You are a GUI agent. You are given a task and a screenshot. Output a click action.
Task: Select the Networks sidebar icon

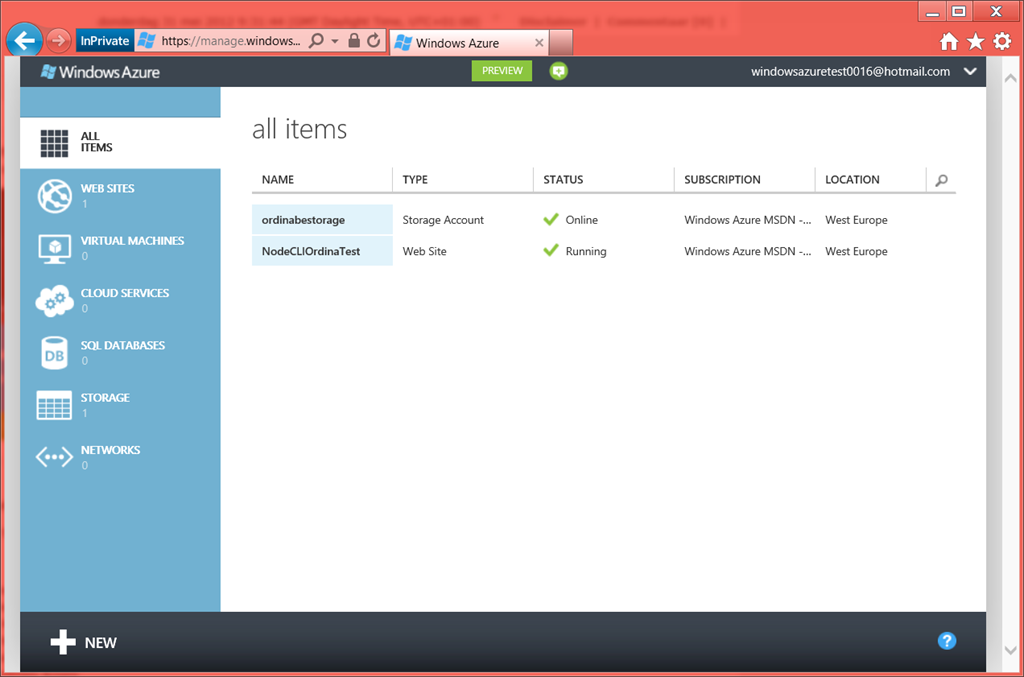point(54,457)
